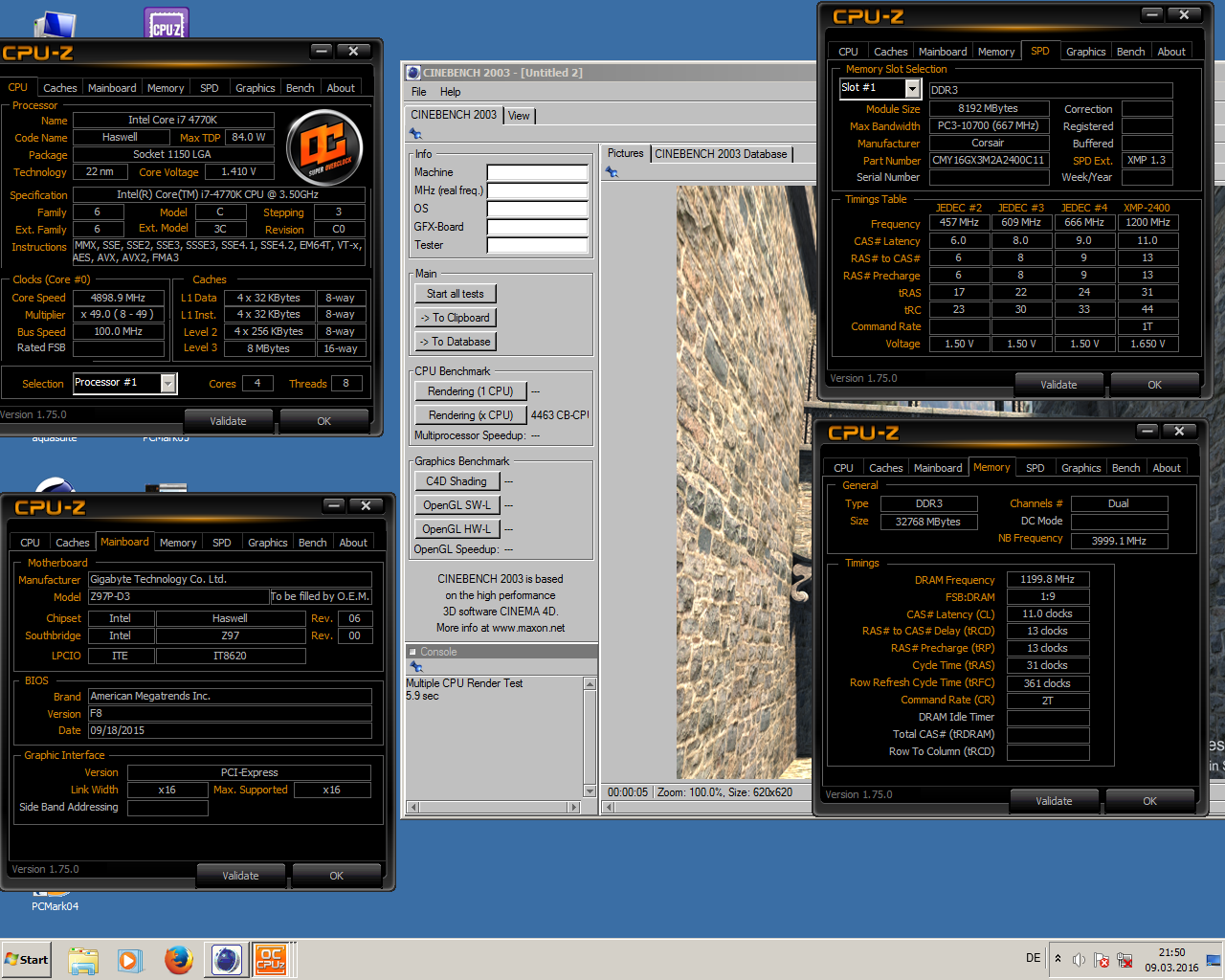Open the network status tray icon

pyautogui.click(x=1125, y=960)
